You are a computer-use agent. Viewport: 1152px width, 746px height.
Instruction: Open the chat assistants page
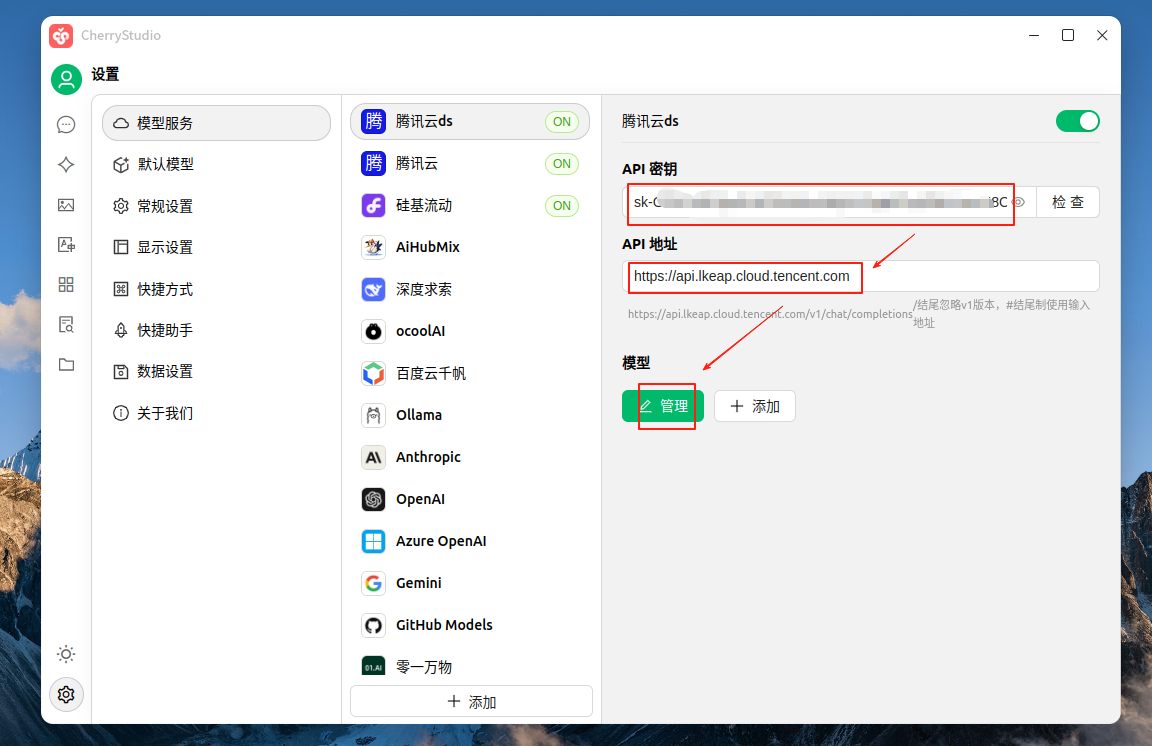coord(66,125)
